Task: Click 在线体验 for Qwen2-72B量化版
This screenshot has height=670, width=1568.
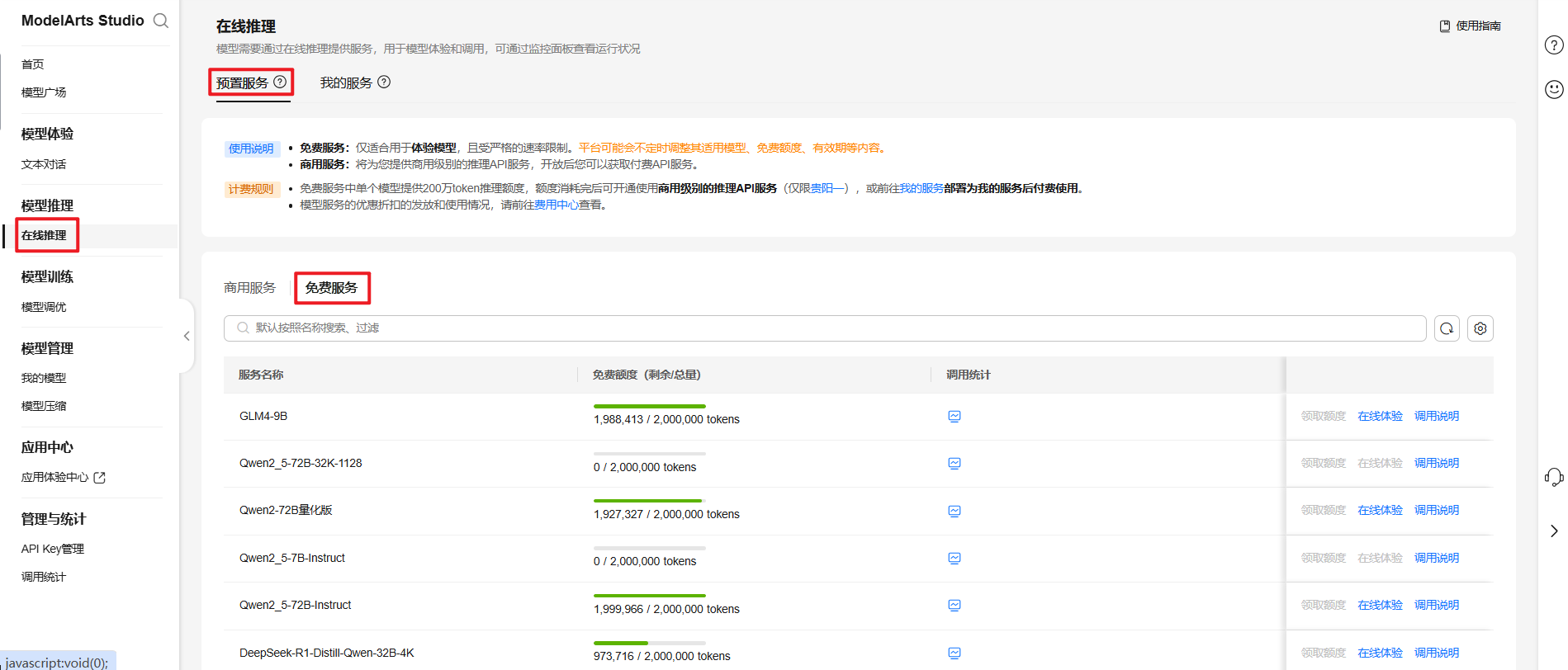Action: 1380,510
